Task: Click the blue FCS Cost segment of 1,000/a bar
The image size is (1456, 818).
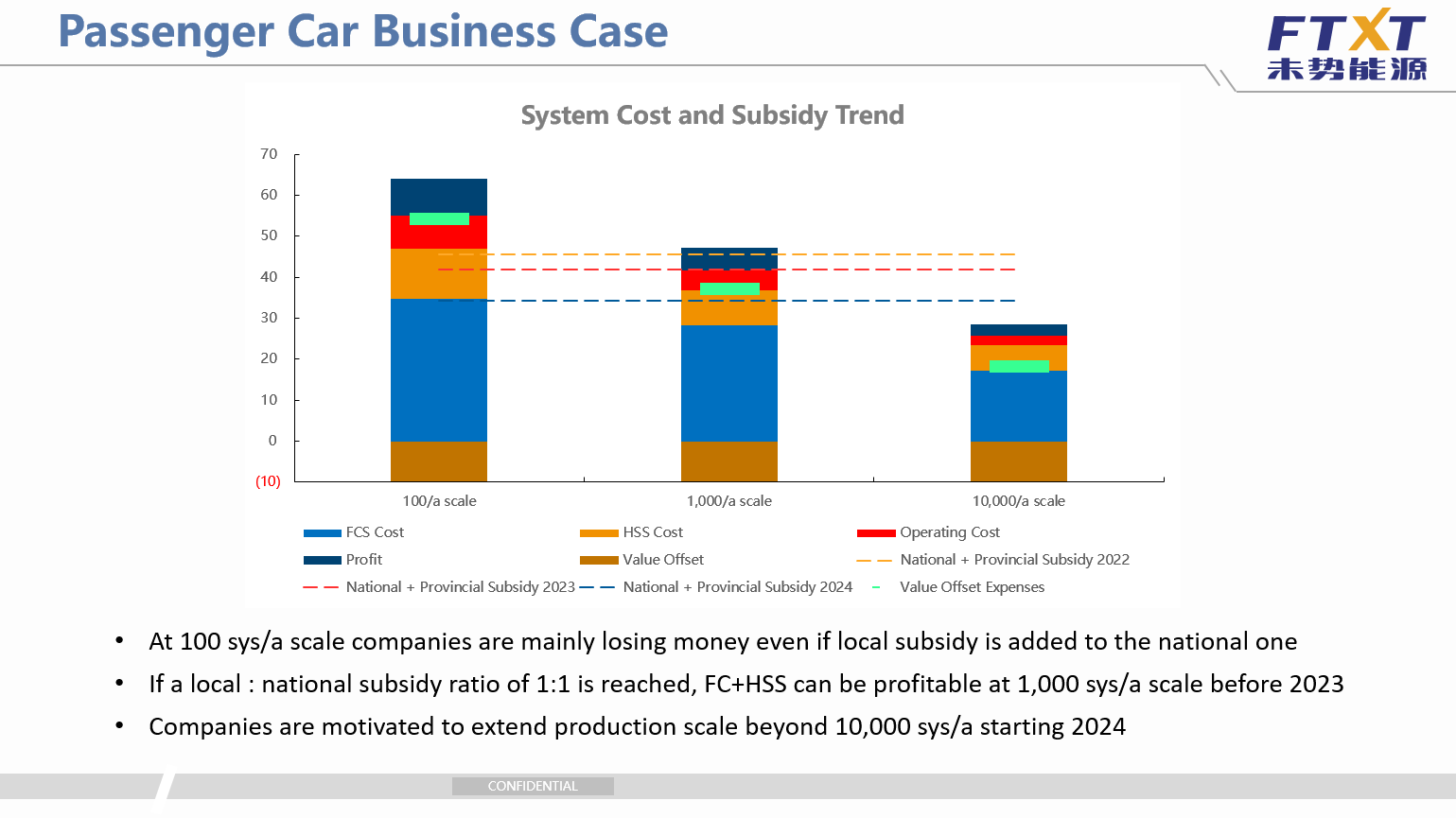Action: click(x=729, y=383)
